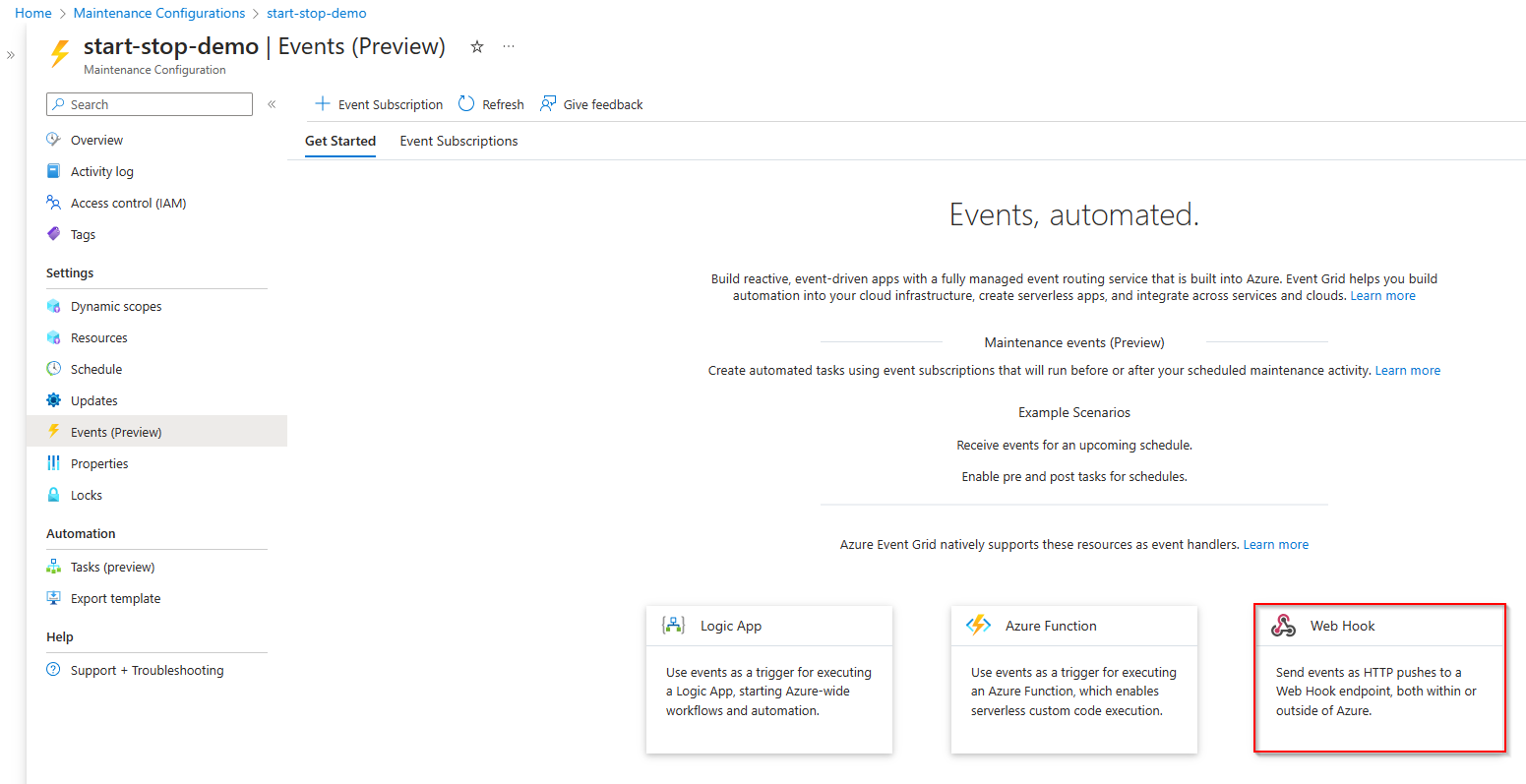
Task: Click the Give feedback button label
Action: (603, 104)
